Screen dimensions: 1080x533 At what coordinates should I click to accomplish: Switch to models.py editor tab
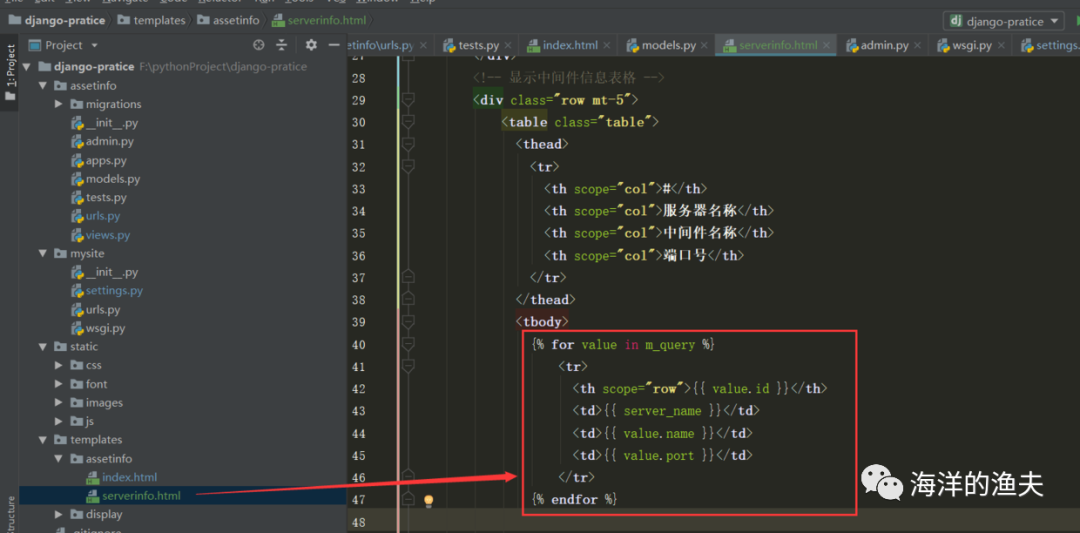[661, 45]
